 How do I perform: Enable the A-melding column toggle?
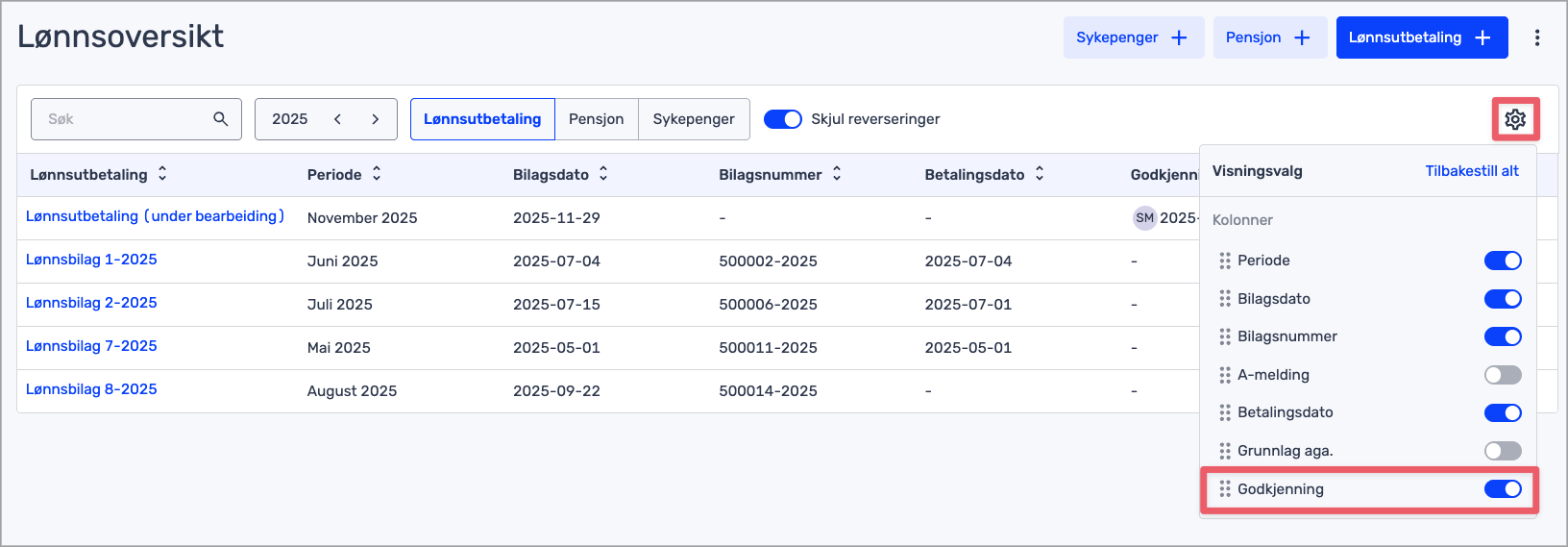coord(1503,375)
